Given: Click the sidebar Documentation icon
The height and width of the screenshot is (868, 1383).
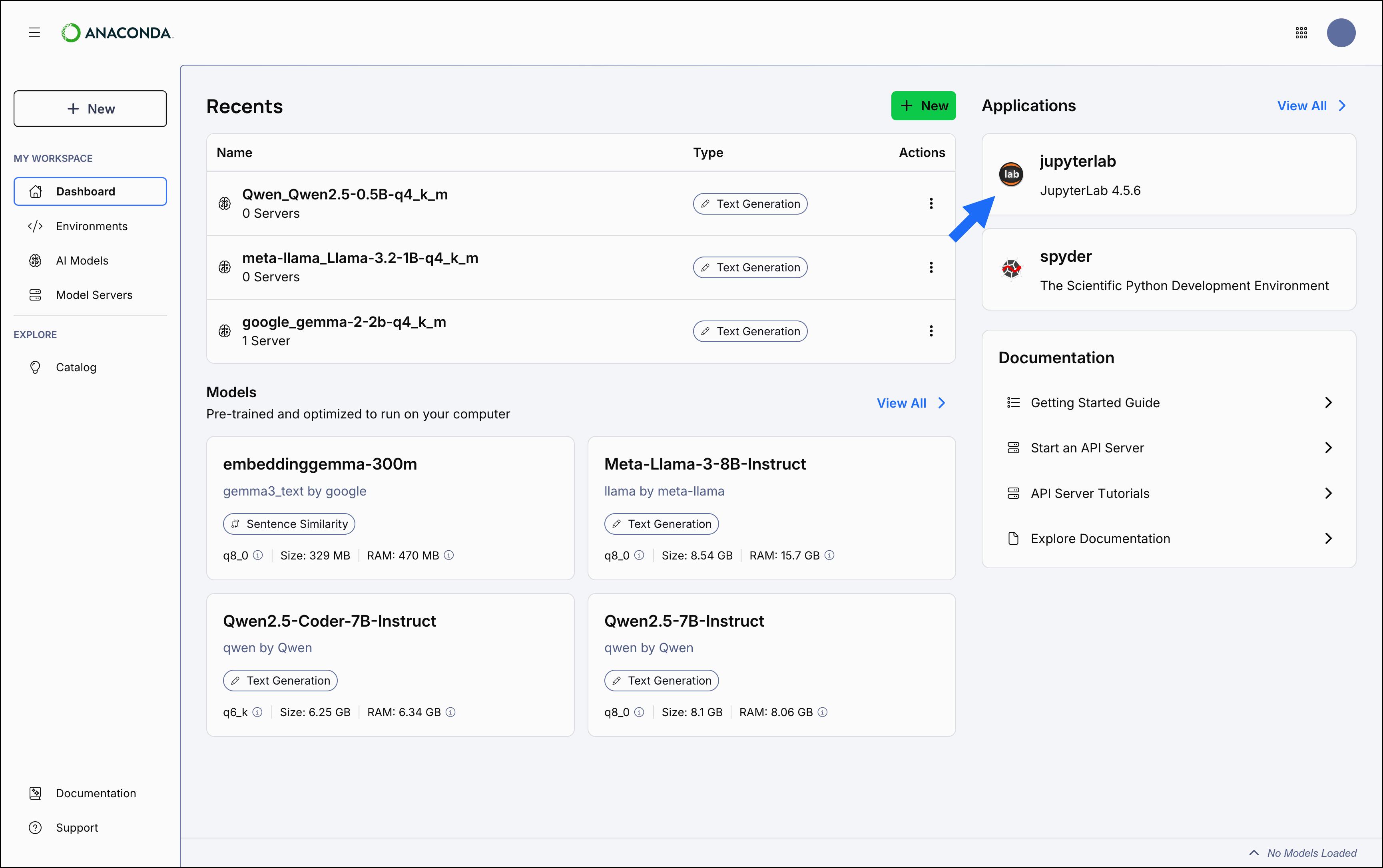Looking at the screenshot, I should pyautogui.click(x=35, y=793).
